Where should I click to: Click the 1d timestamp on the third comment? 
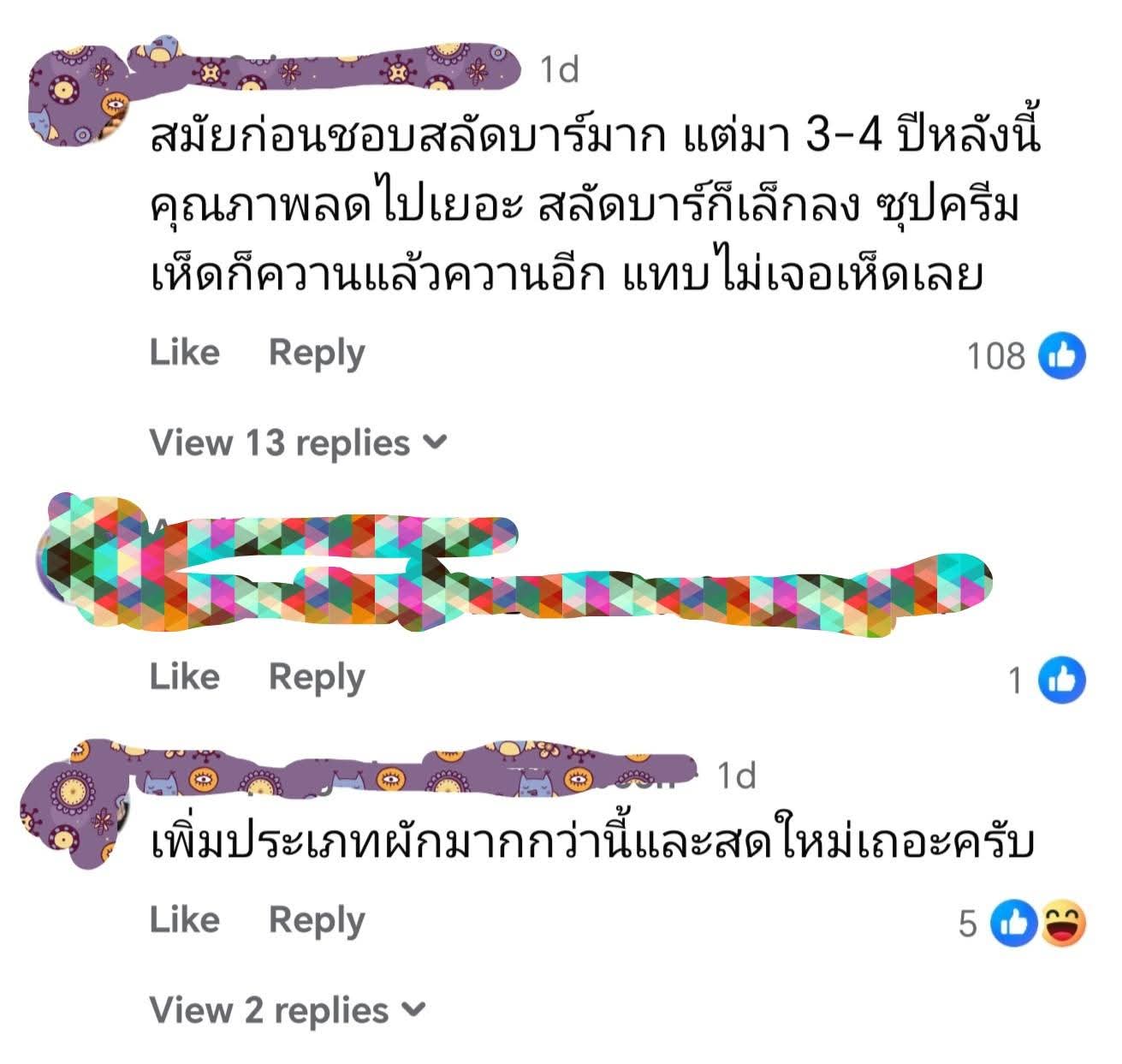[x=736, y=776]
